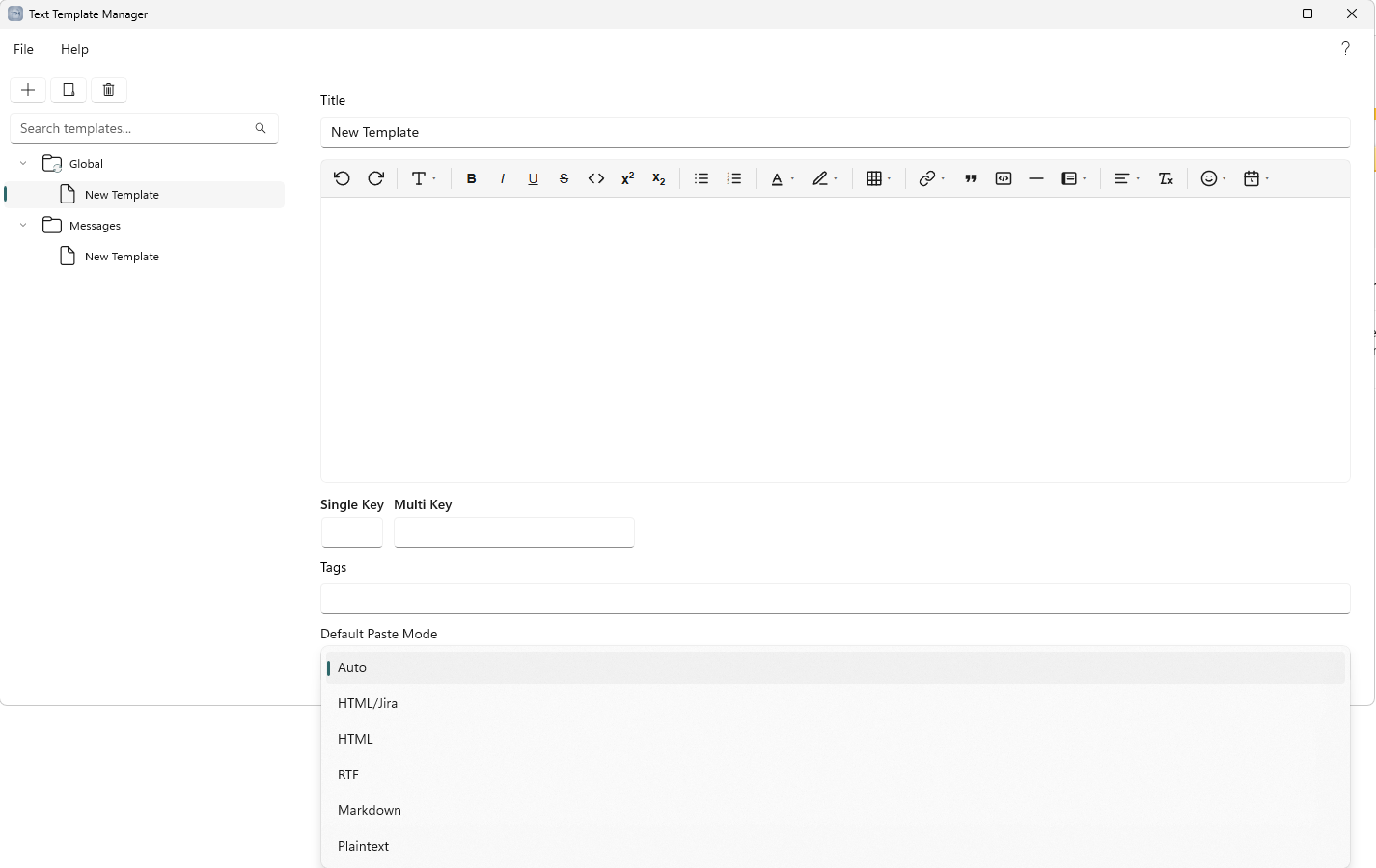Open the insert link dropdown
Viewport: 1376px width, 868px height.
[x=931, y=178]
